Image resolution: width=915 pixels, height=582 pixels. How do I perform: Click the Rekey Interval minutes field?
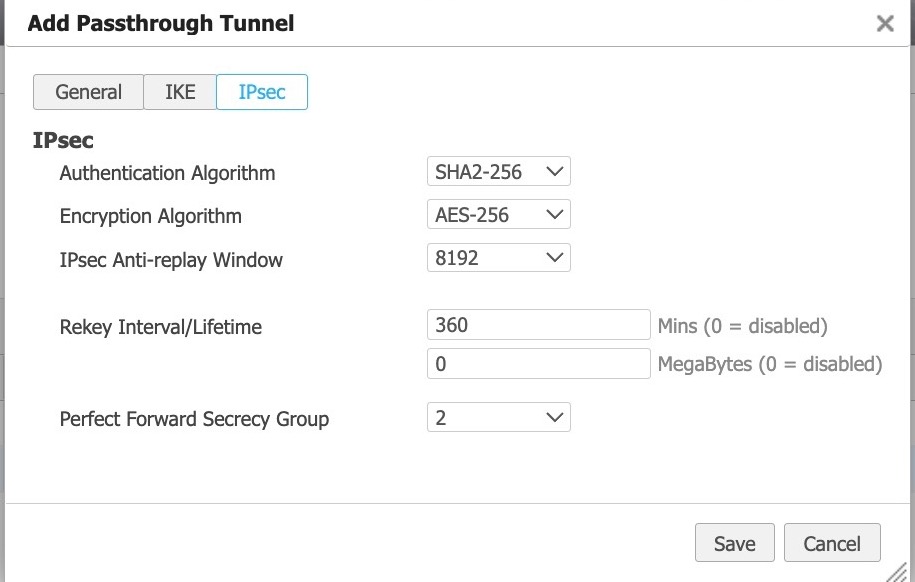[538, 325]
